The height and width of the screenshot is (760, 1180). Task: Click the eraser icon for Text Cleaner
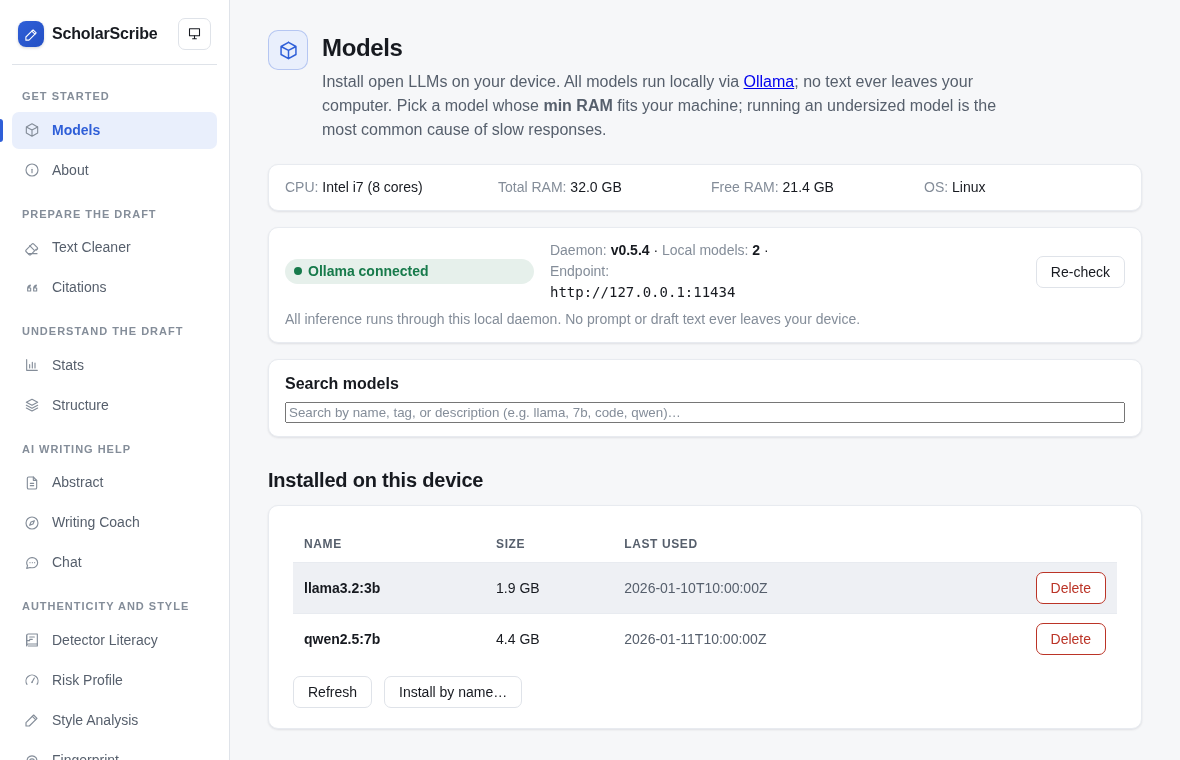(x=32, y=248)
